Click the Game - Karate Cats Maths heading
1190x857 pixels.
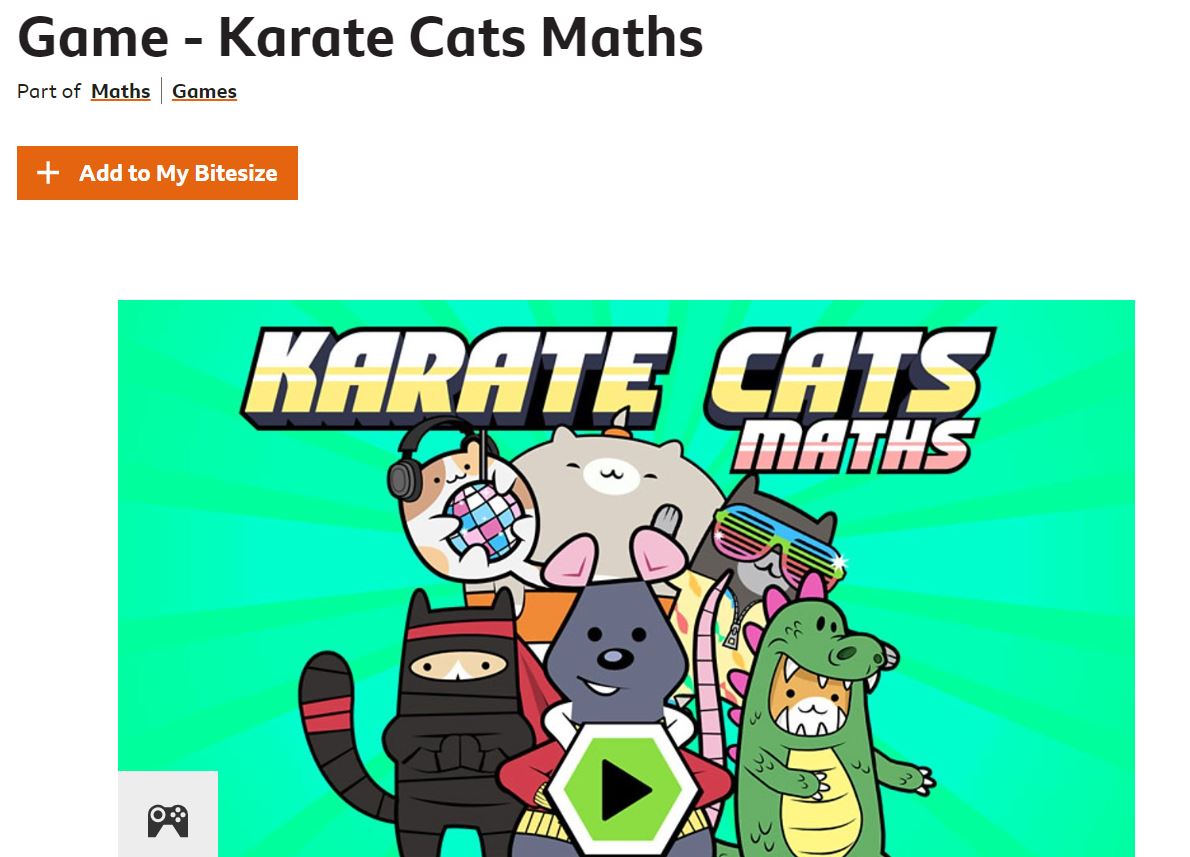(x=360, y=37)
